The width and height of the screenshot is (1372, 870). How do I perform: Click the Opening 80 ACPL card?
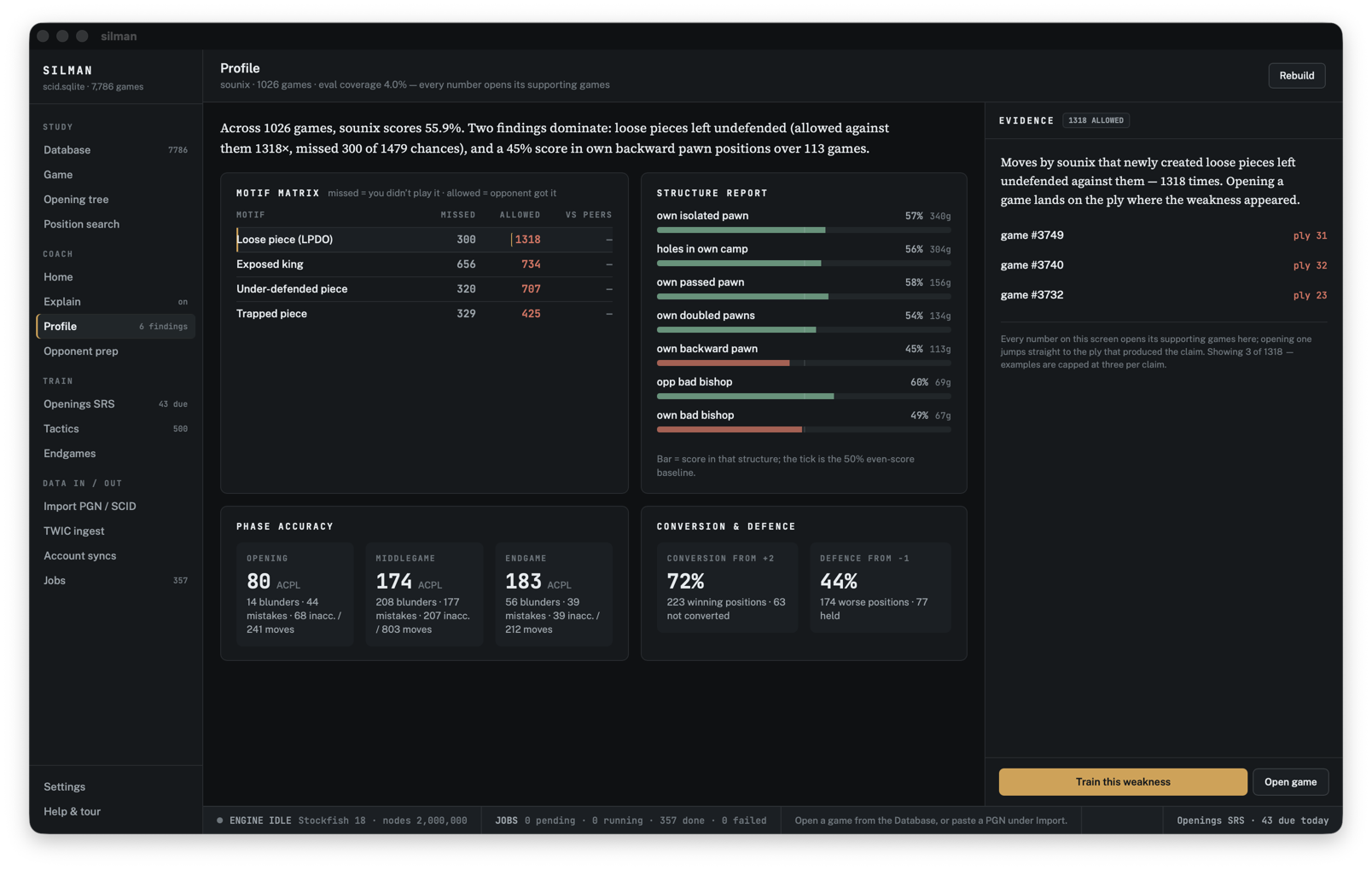tap(294, 594)
